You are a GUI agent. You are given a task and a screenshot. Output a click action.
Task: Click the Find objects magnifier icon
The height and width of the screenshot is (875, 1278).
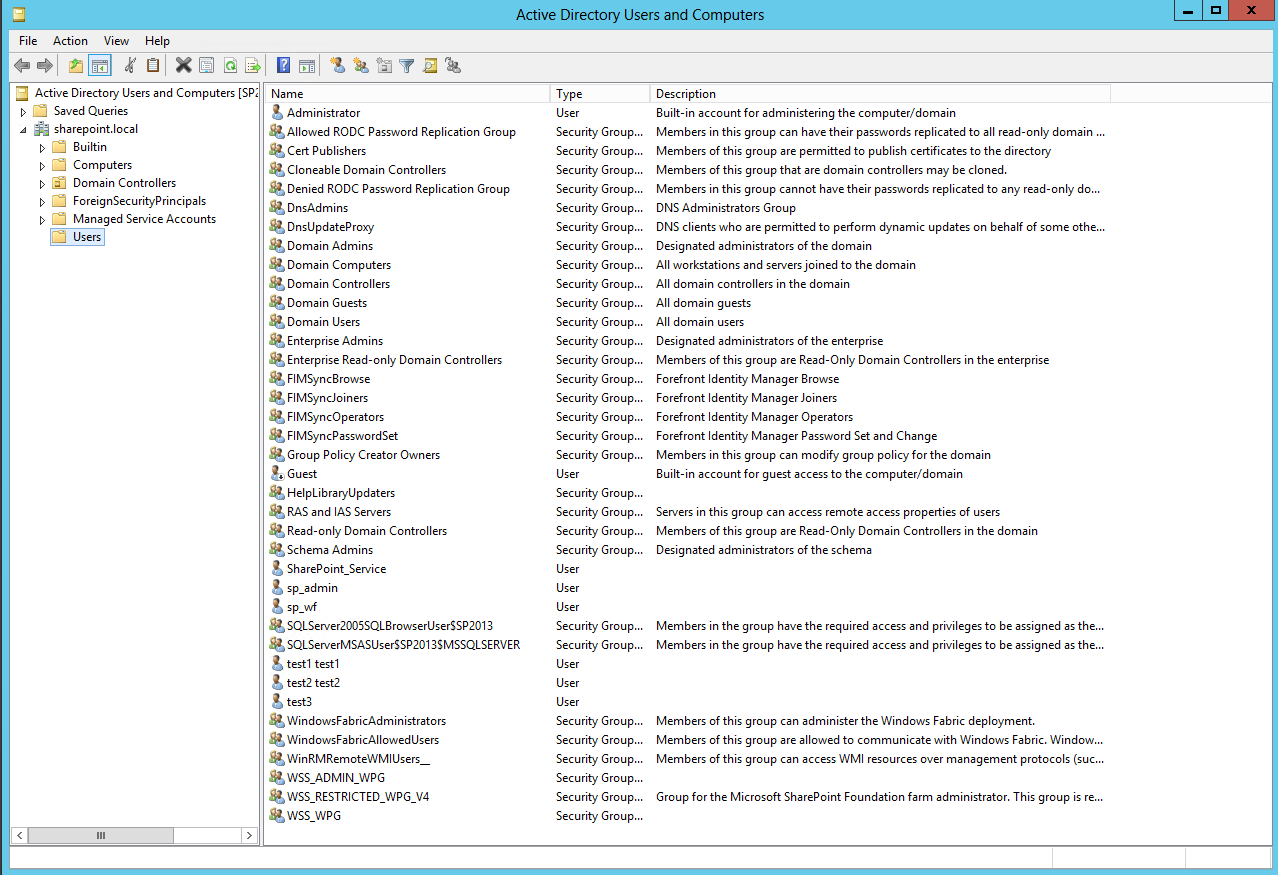click(430, 66)
